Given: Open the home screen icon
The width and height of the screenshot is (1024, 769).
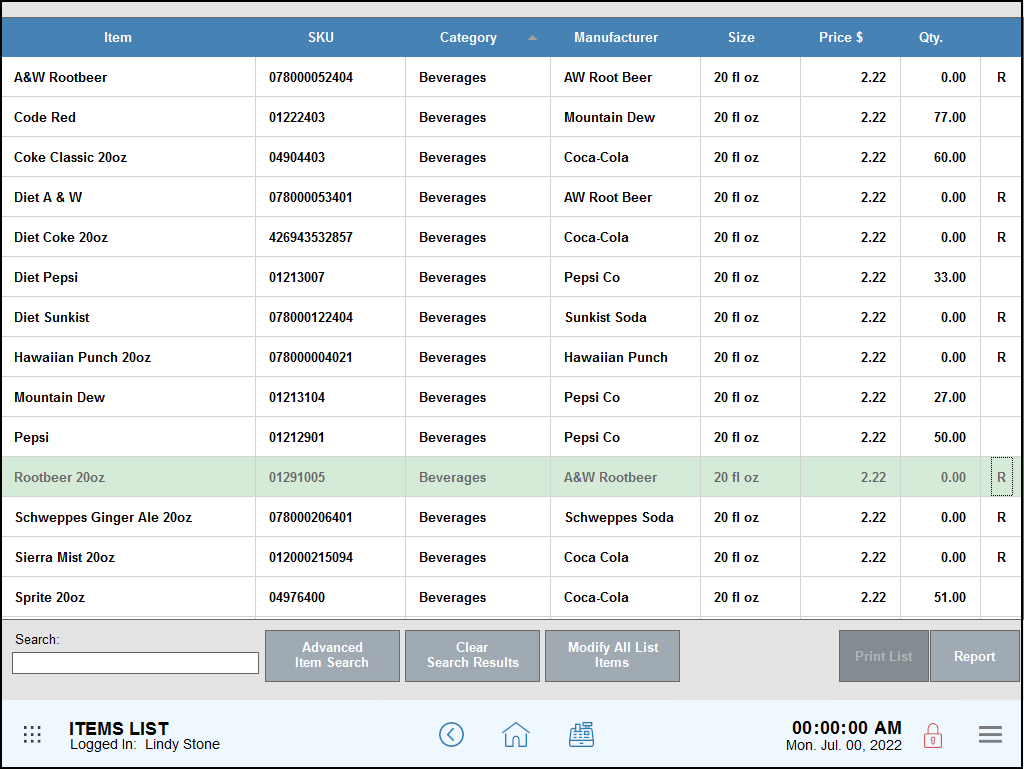Looking at the screenshot, I should 515,734.
